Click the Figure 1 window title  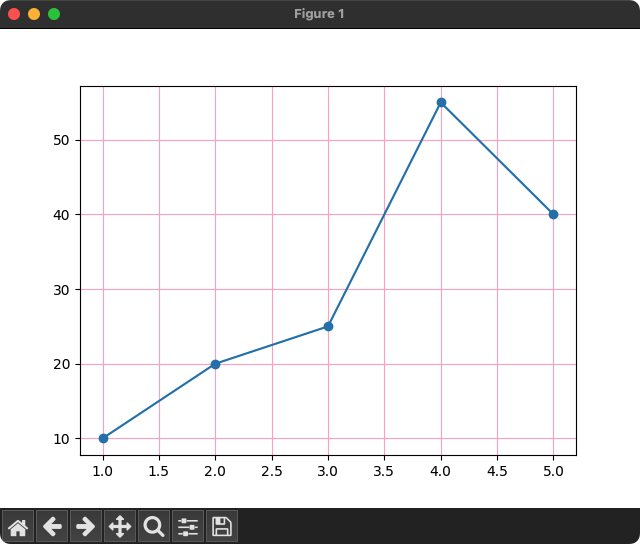pyautogui.click(x=319, y=14)
